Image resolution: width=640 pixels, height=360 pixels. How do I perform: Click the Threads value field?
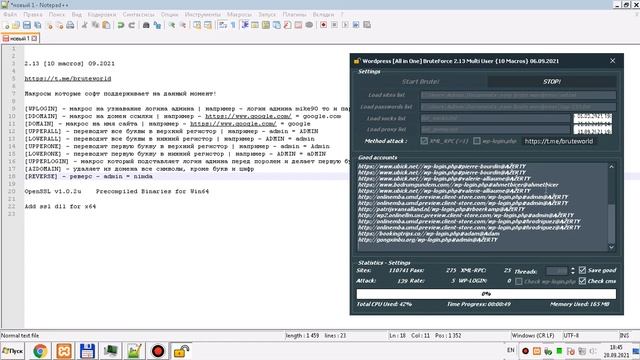pyautogui.click(x=557, y=271)
